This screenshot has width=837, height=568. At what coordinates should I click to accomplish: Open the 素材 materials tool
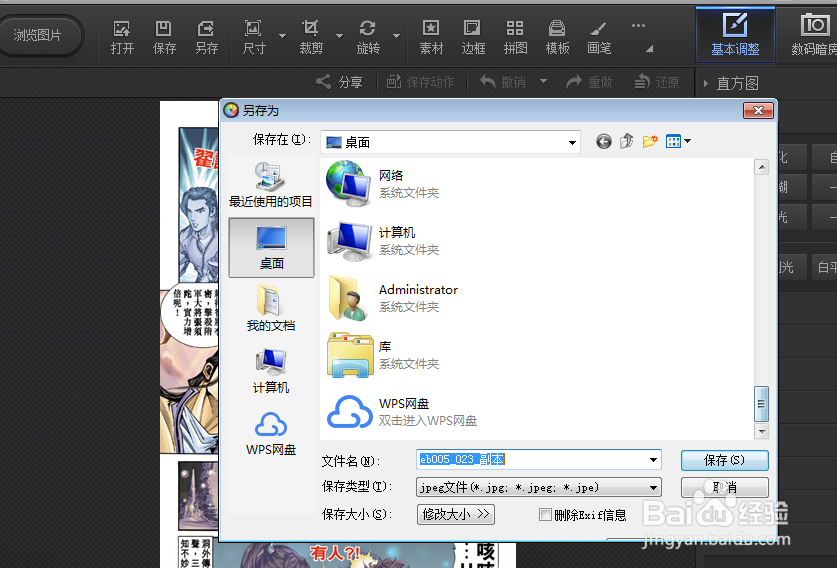point(431,37)
